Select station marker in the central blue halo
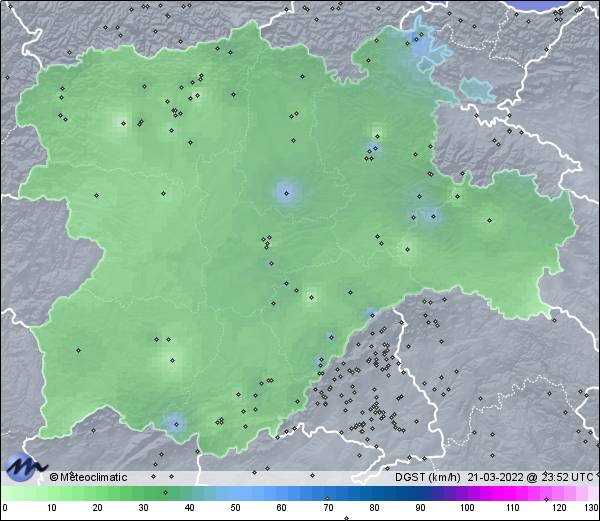The width and height of the screenshot is (600, 521). [x=286, y=193]
